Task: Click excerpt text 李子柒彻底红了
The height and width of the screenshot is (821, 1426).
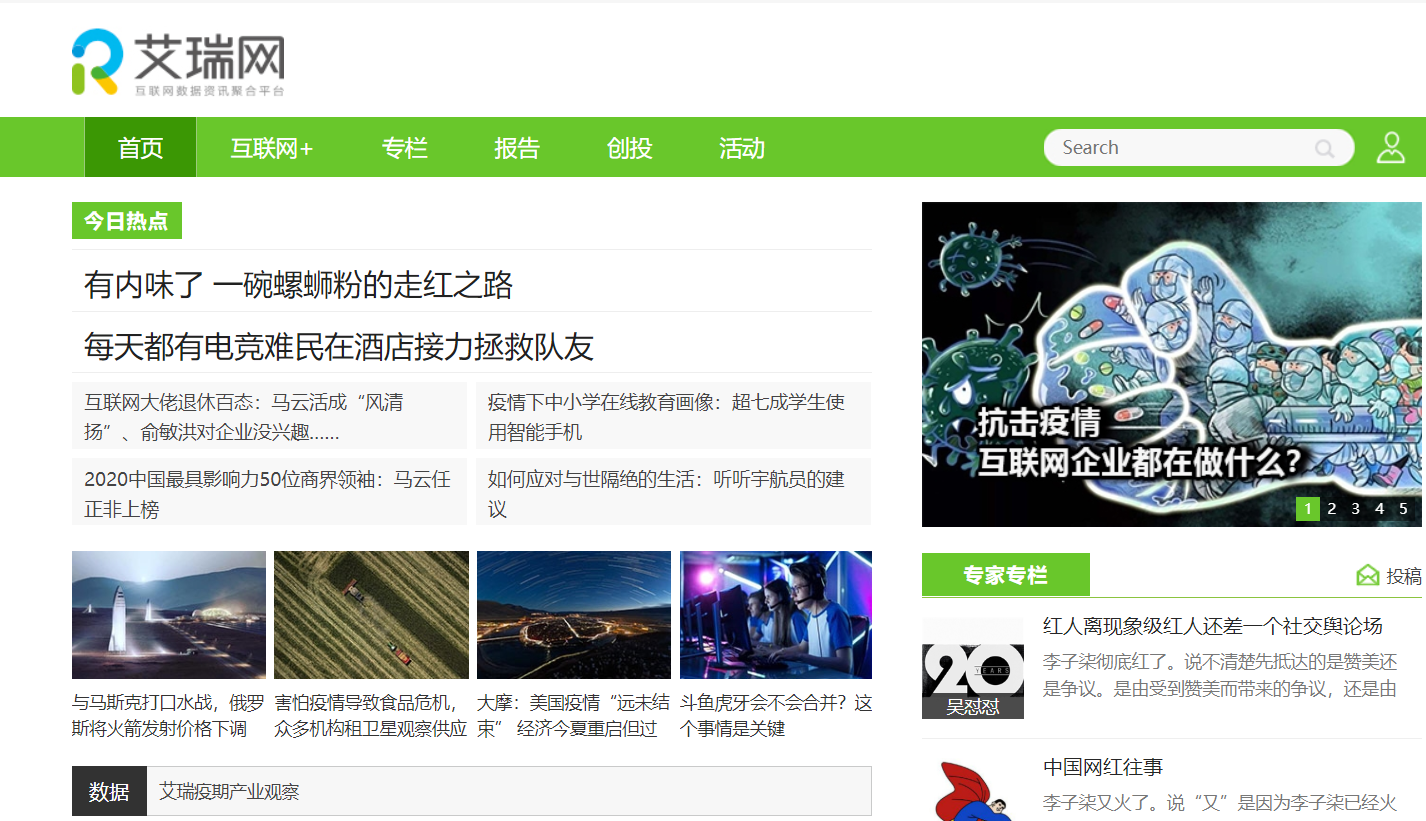Action: (x=1220, y=675)
